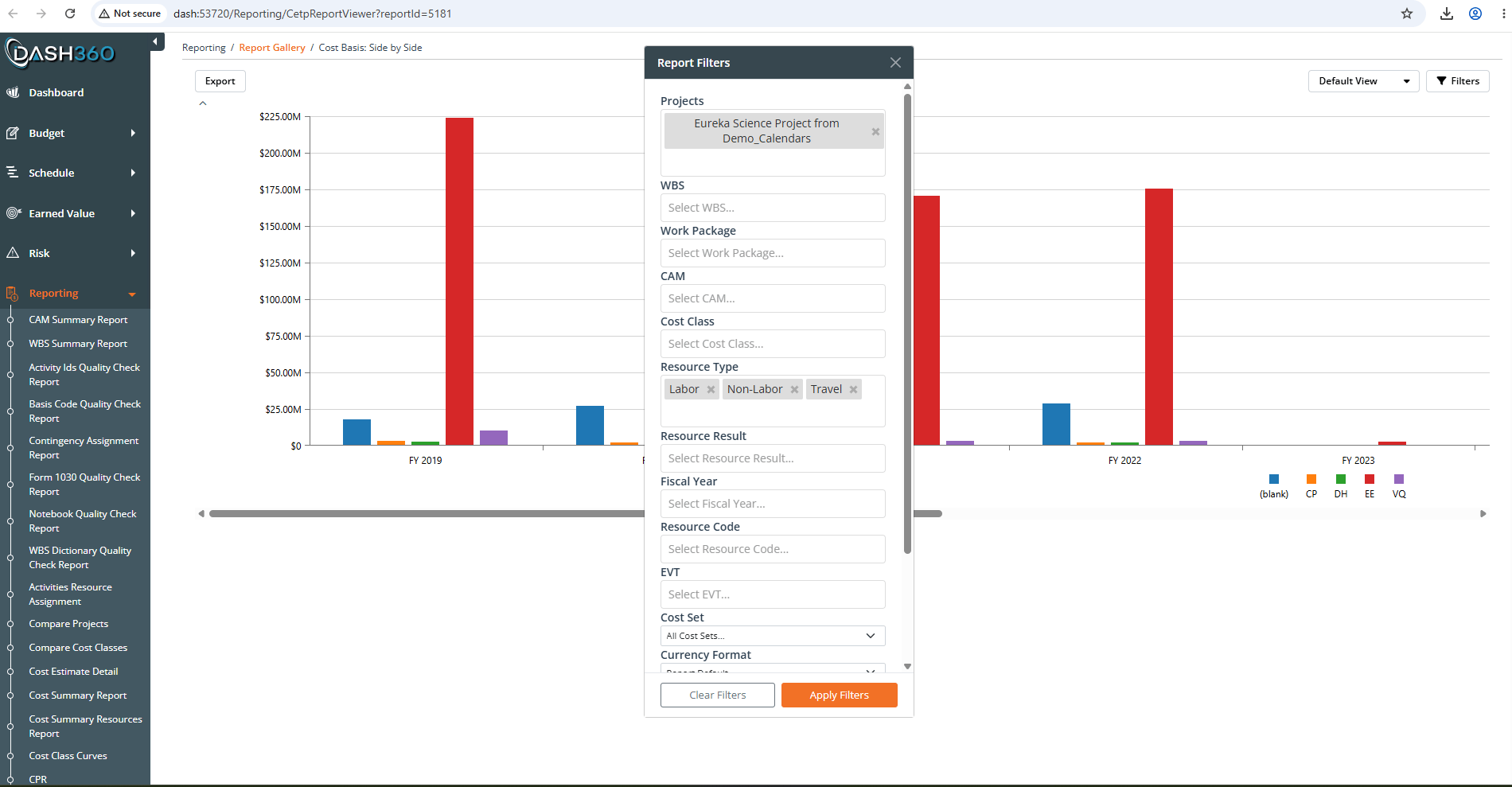
Task: Open the browser three-dot menu
Action: coord(1503,14)
